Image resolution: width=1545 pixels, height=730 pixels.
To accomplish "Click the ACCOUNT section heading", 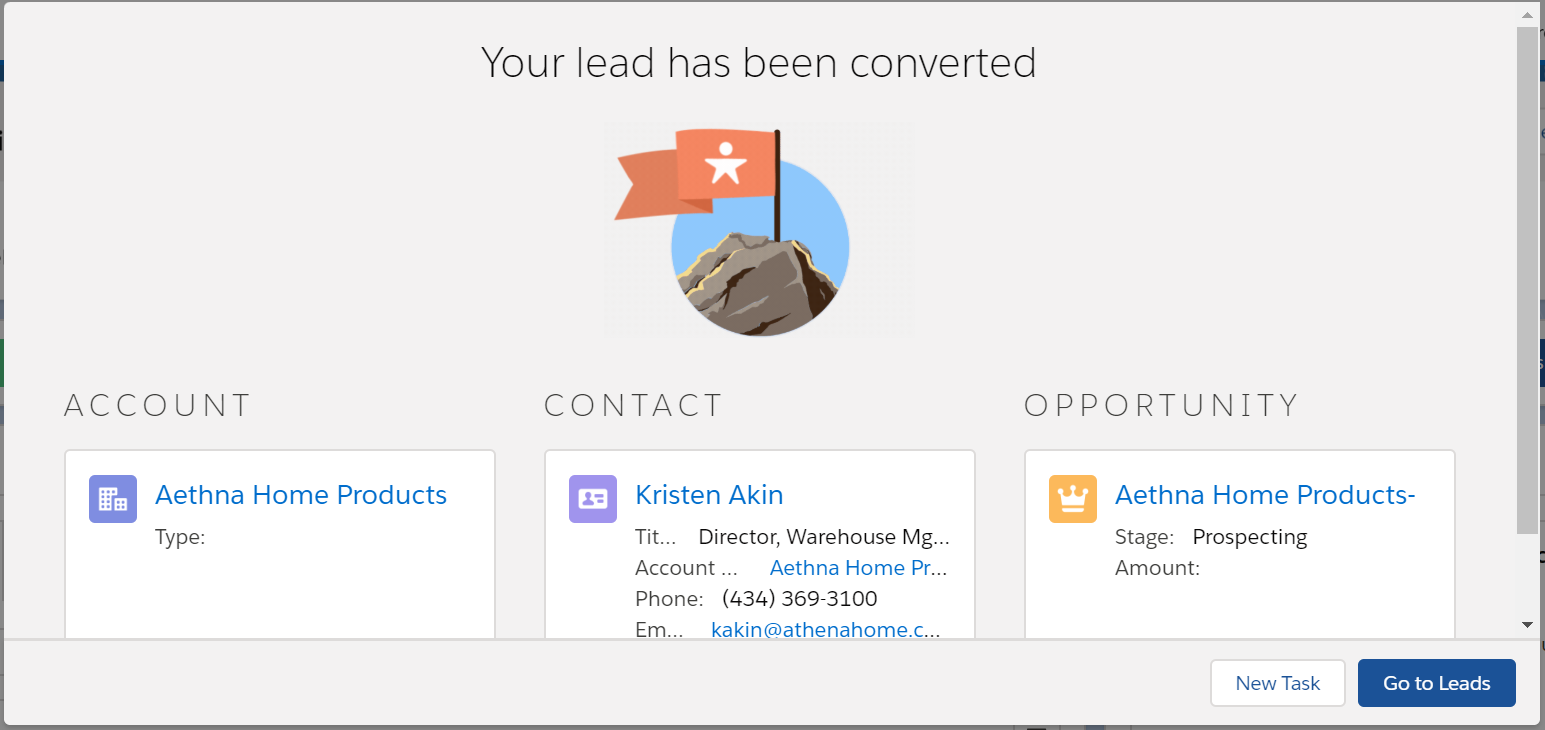I will coord(158,405).
